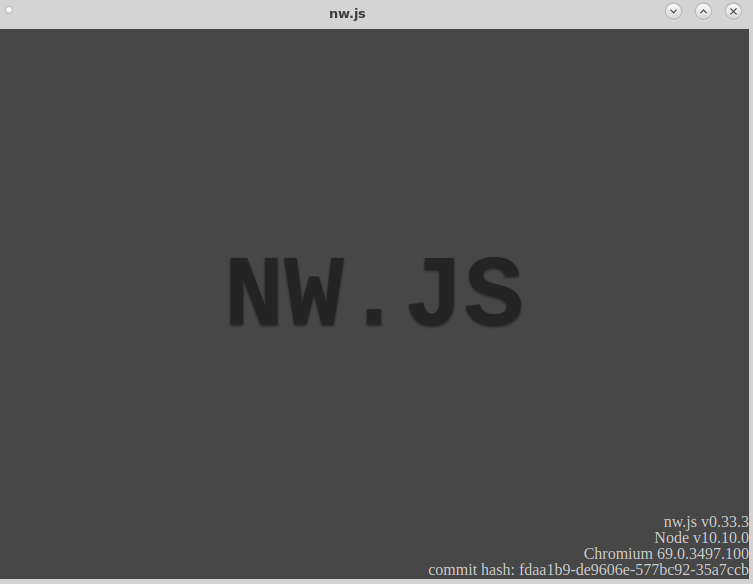Close the nw.js window
This screenshot has height=584, width=753.
tap(733, 11)
